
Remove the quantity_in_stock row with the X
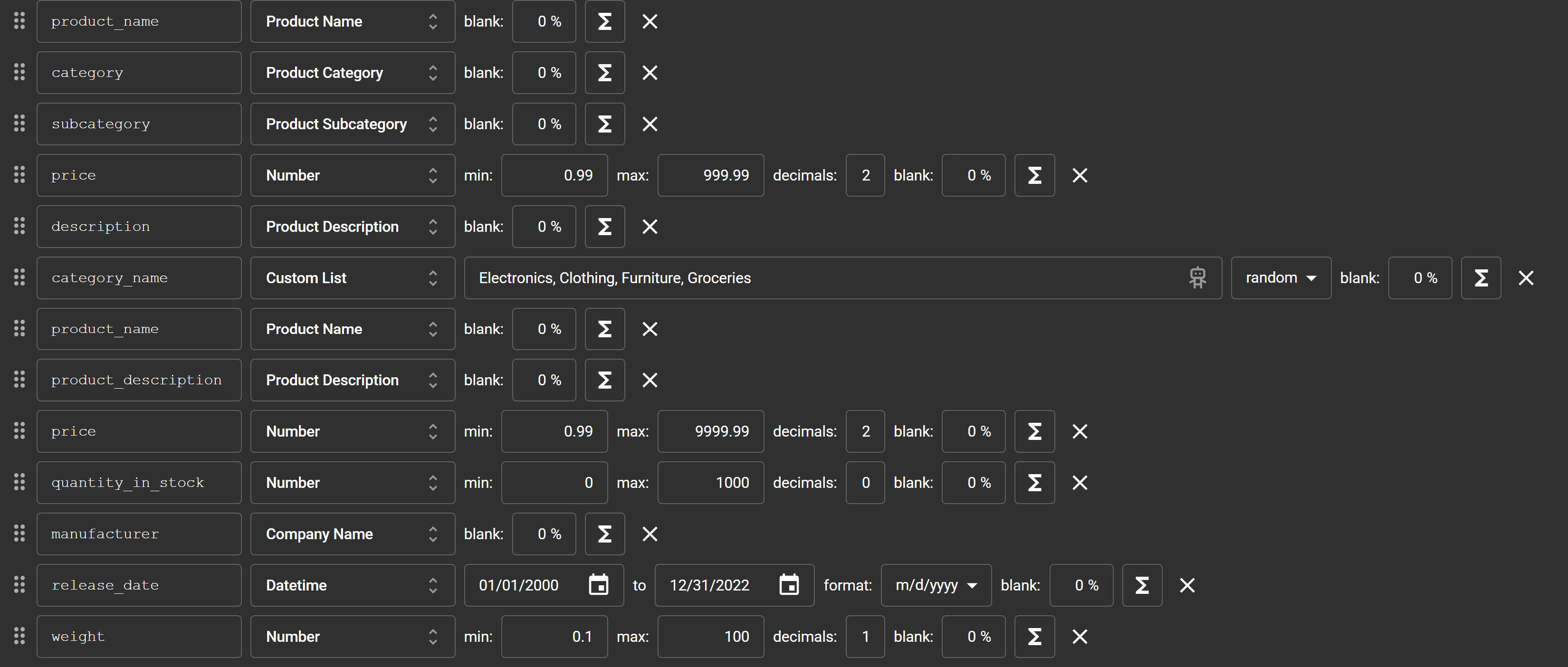click(x=1079, y=483)
